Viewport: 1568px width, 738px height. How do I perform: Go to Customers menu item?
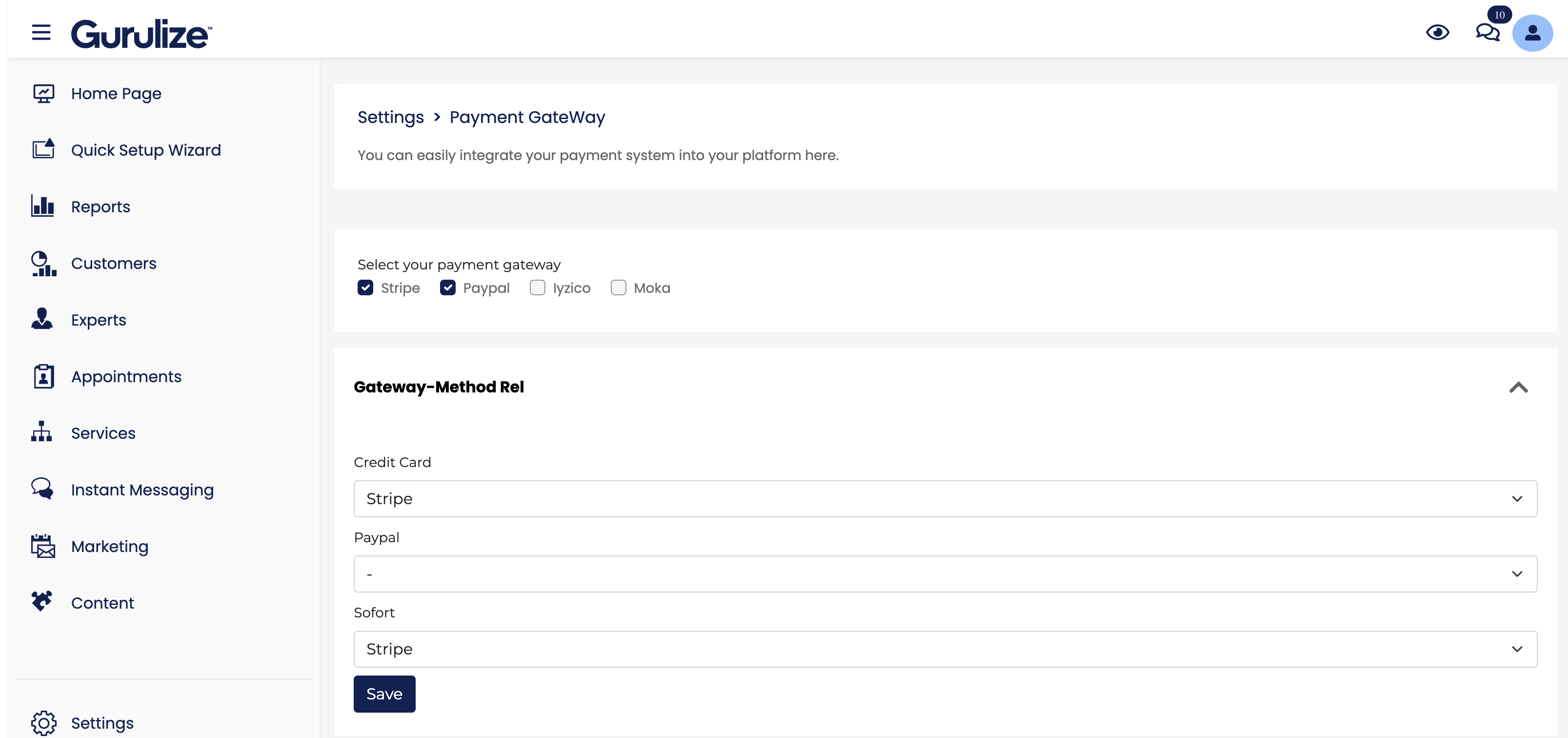[114, 264]
